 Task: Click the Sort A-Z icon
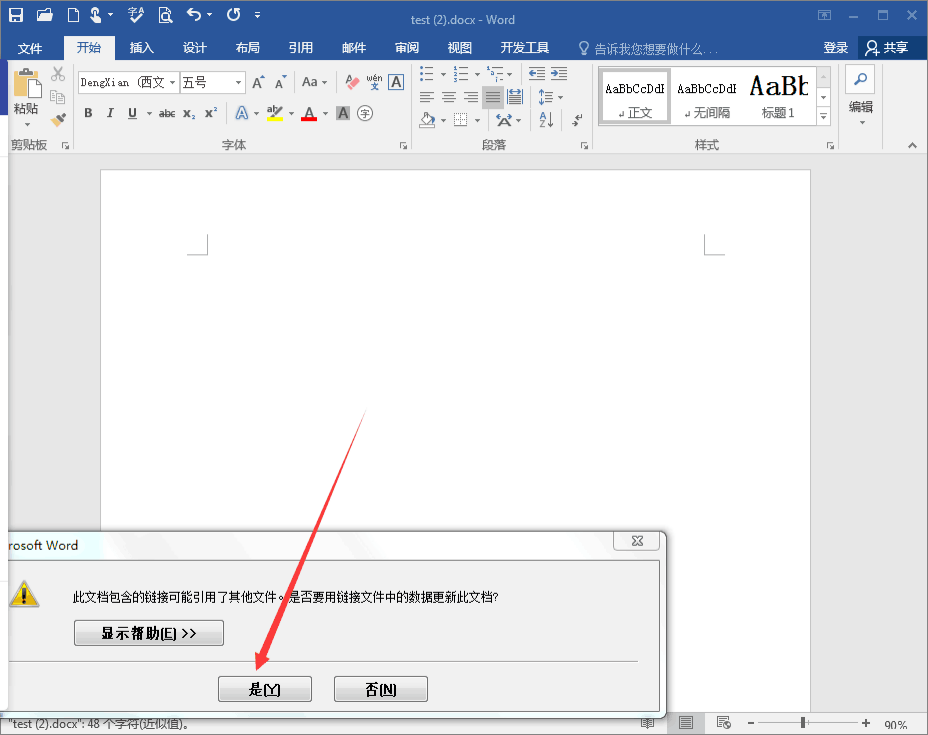coord(546,120)
